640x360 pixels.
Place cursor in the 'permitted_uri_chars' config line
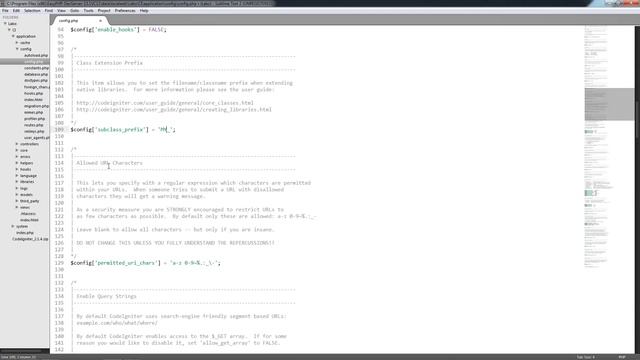(145, 263)
